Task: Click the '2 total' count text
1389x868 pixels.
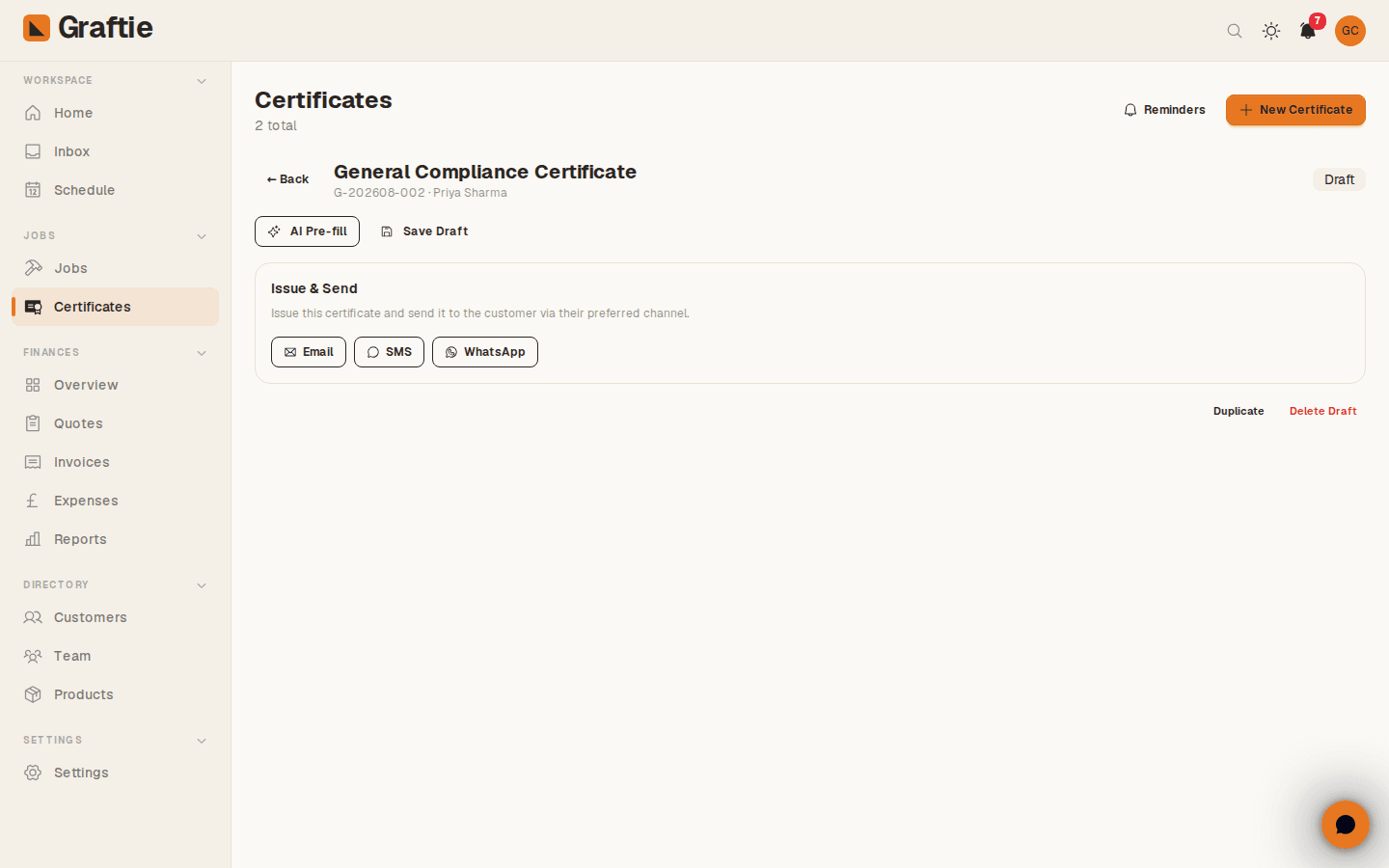Action: coord(276,125)
